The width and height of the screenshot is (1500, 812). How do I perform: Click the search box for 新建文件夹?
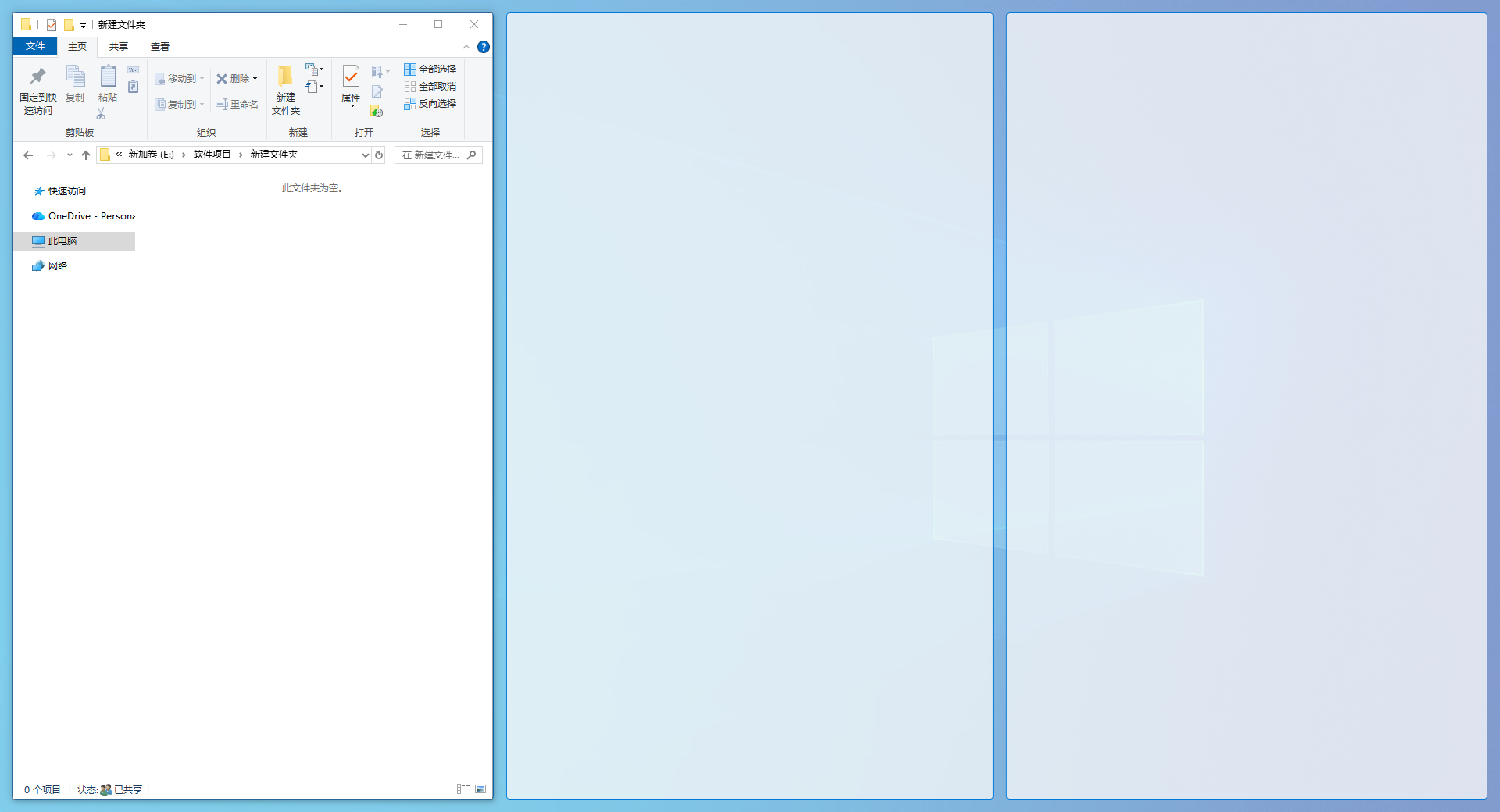438,155
